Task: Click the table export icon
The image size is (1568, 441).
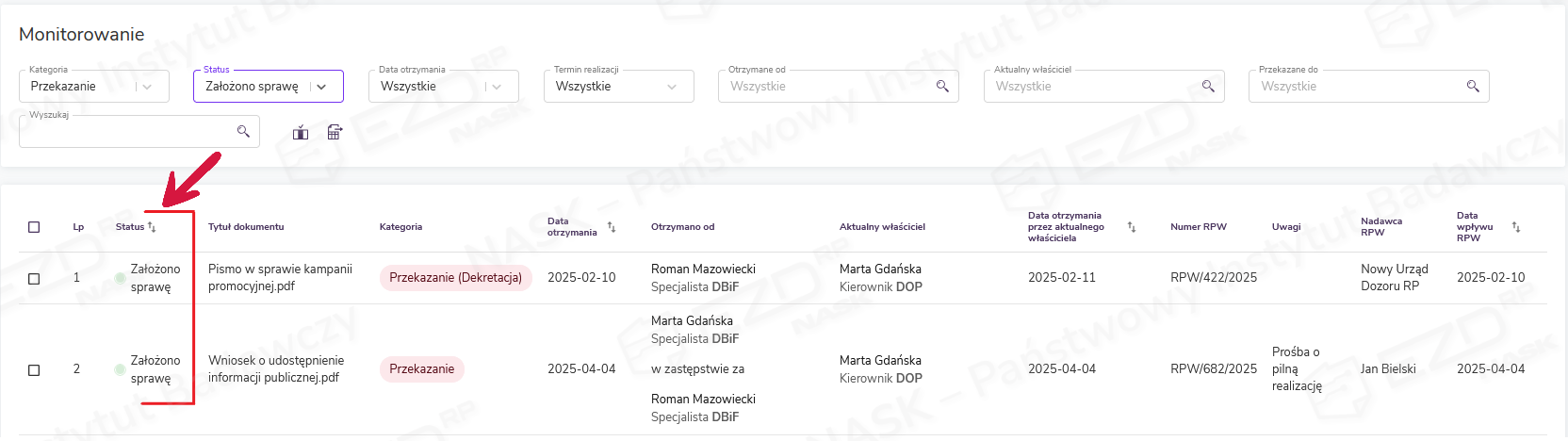Action: (335, 133)
